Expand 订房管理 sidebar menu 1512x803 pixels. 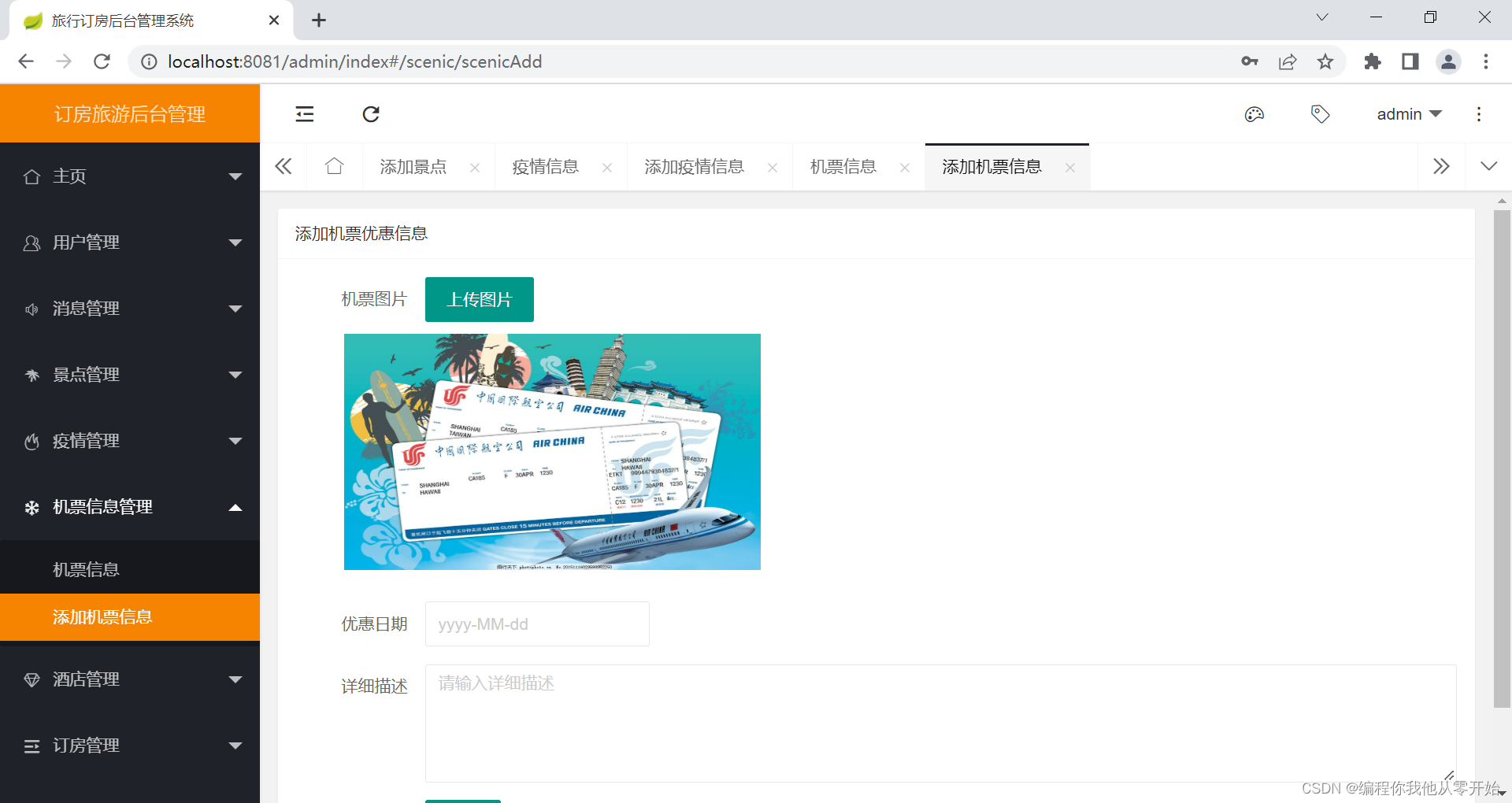pos(130,746)
